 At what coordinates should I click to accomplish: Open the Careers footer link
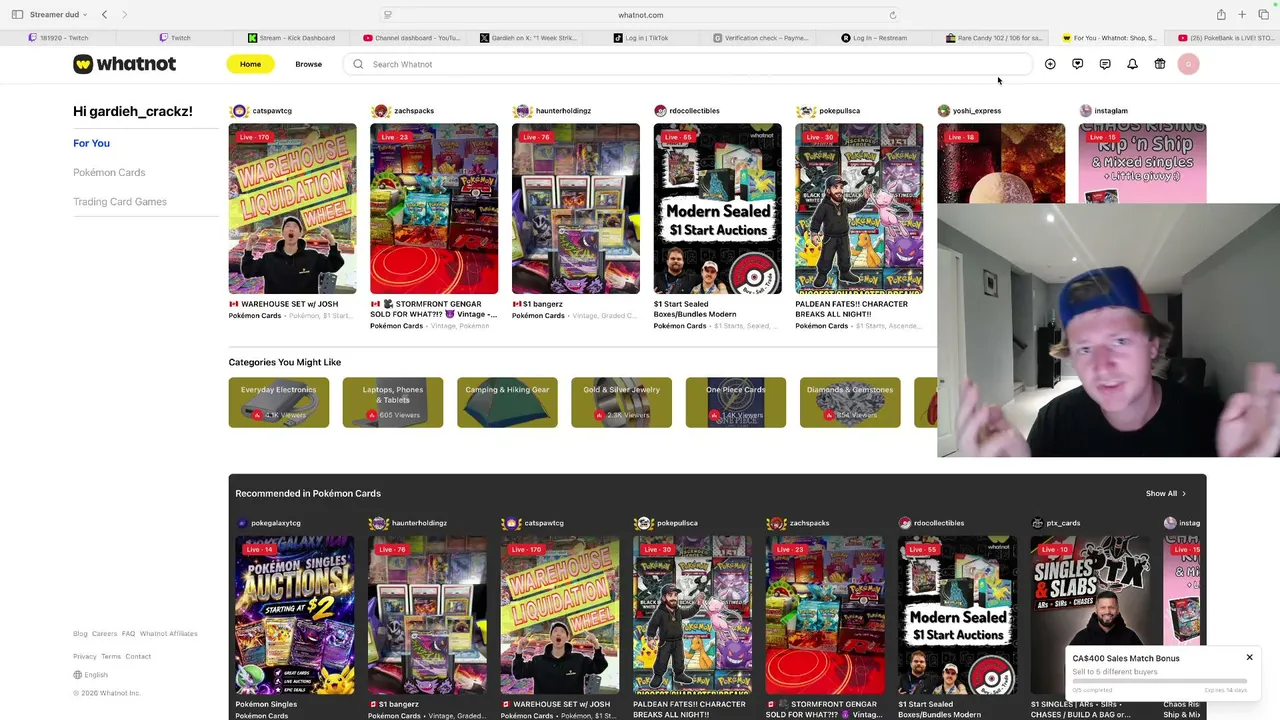tap(104, 634)
